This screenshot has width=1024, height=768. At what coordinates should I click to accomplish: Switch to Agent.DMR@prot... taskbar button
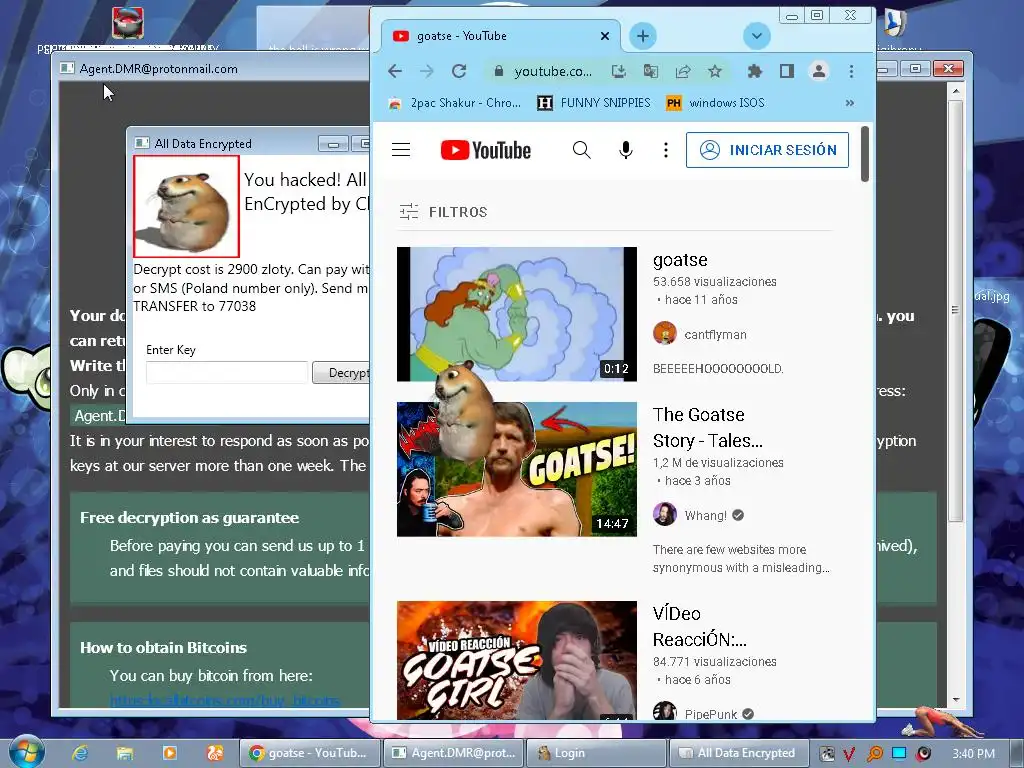pos(453,753)
